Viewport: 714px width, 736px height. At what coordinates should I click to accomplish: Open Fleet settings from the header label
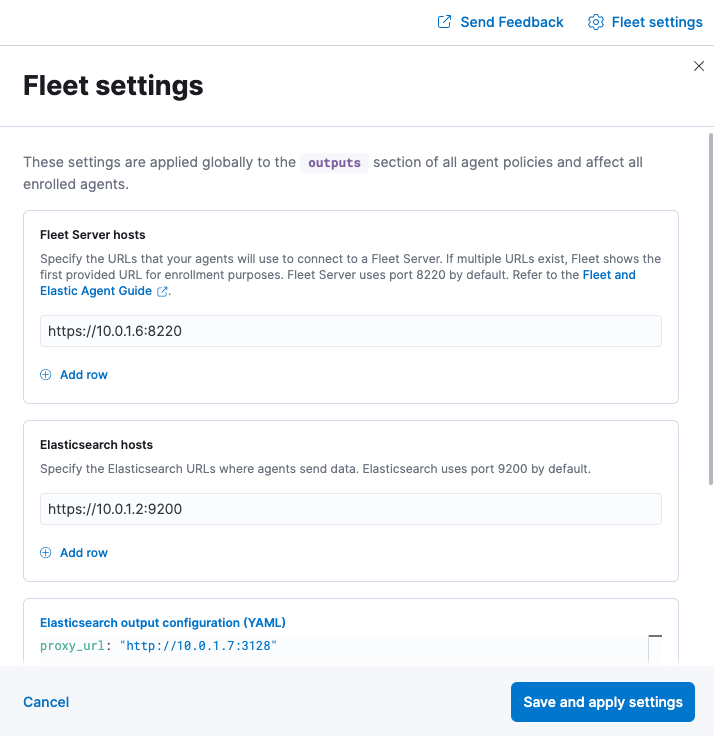pos(657,22)
